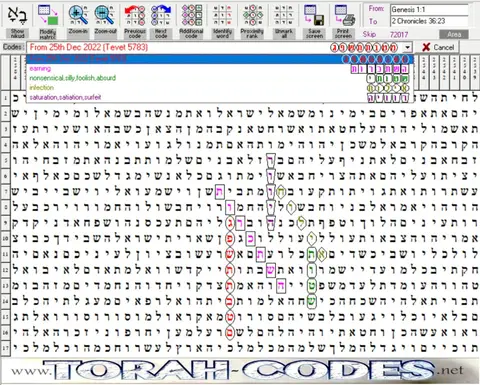Viewport: 480px width, 385px height.
Task: Click matrix row header number 9
Action: coord(5,223)
